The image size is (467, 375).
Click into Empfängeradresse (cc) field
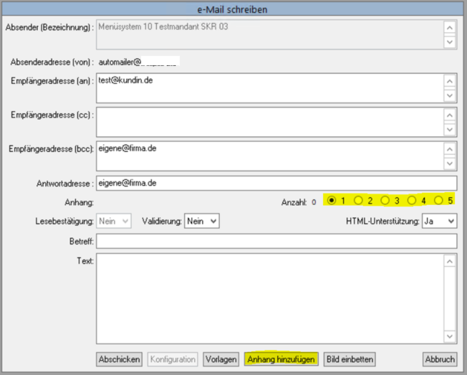270,122
